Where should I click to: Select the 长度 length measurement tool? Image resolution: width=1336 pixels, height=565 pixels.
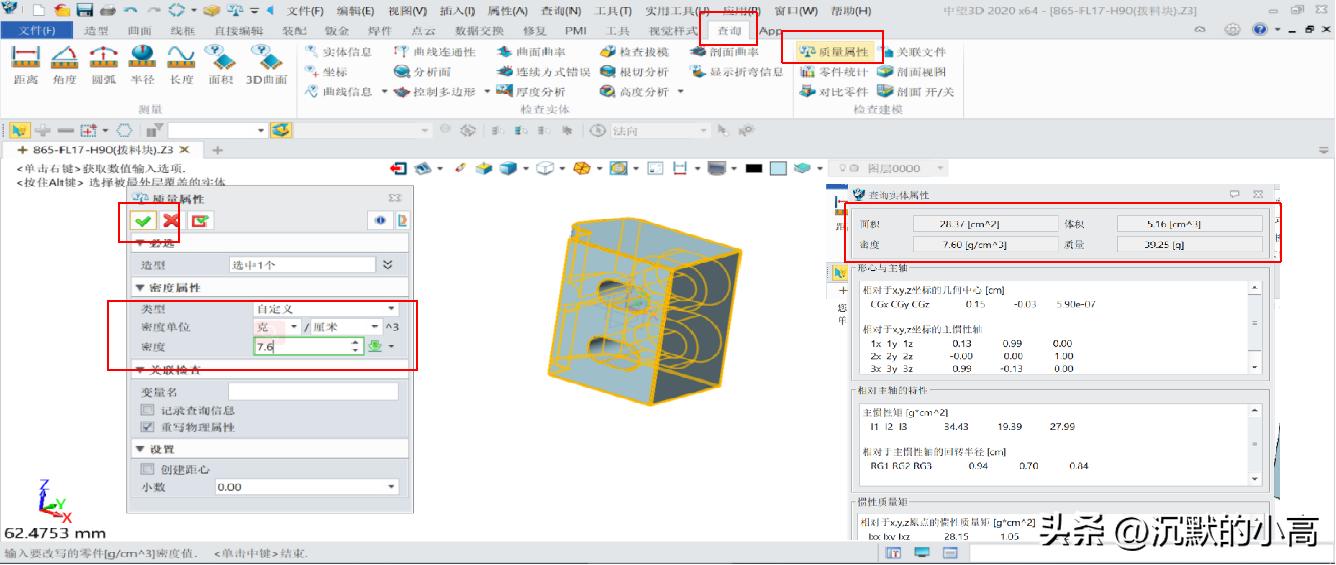(x=181, y=65)
